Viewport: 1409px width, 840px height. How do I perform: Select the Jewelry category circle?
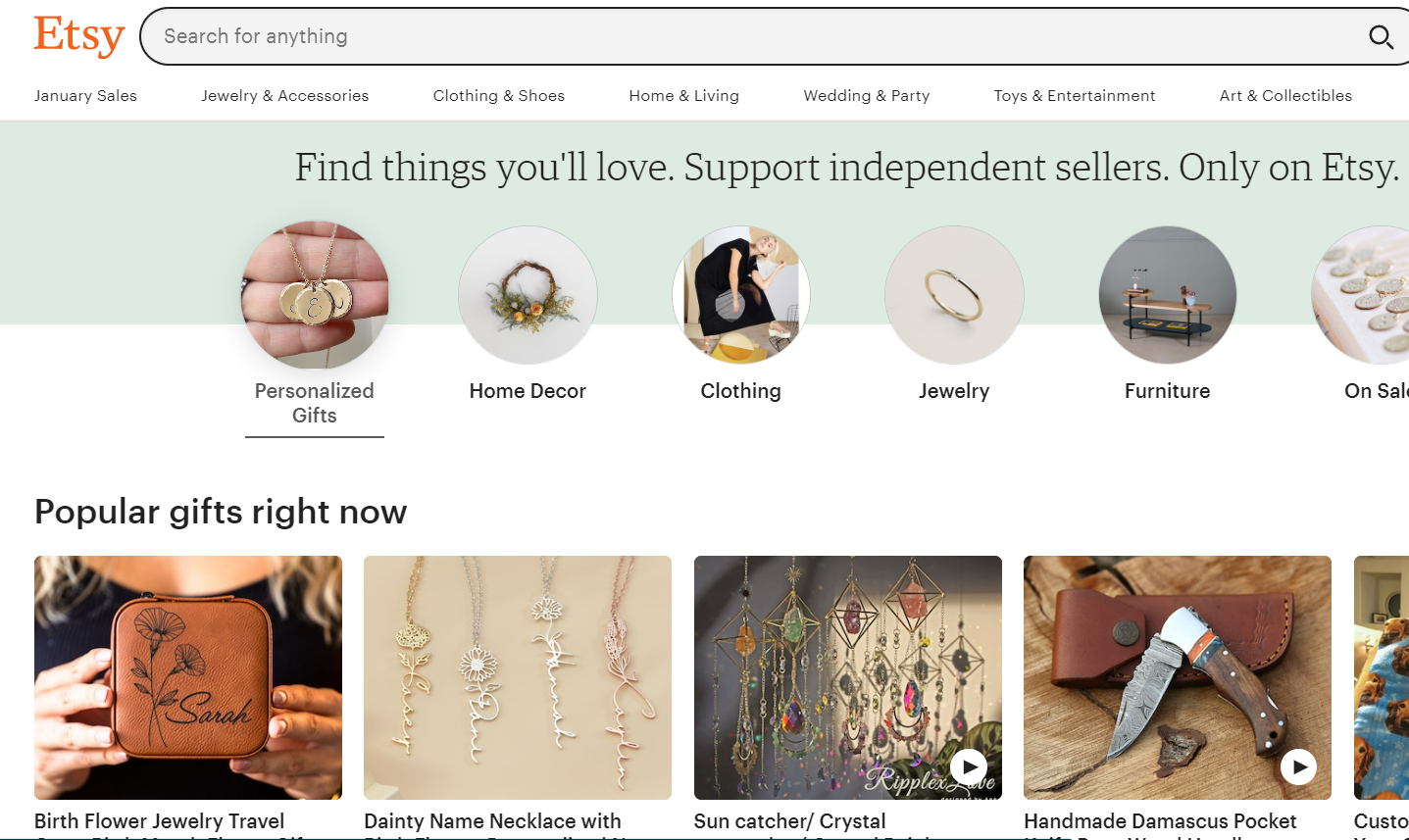tap(954, 295)
